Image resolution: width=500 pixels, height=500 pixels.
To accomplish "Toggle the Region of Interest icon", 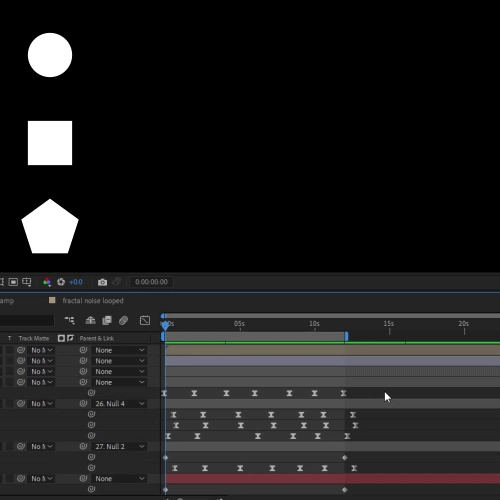I will (13, 282).
